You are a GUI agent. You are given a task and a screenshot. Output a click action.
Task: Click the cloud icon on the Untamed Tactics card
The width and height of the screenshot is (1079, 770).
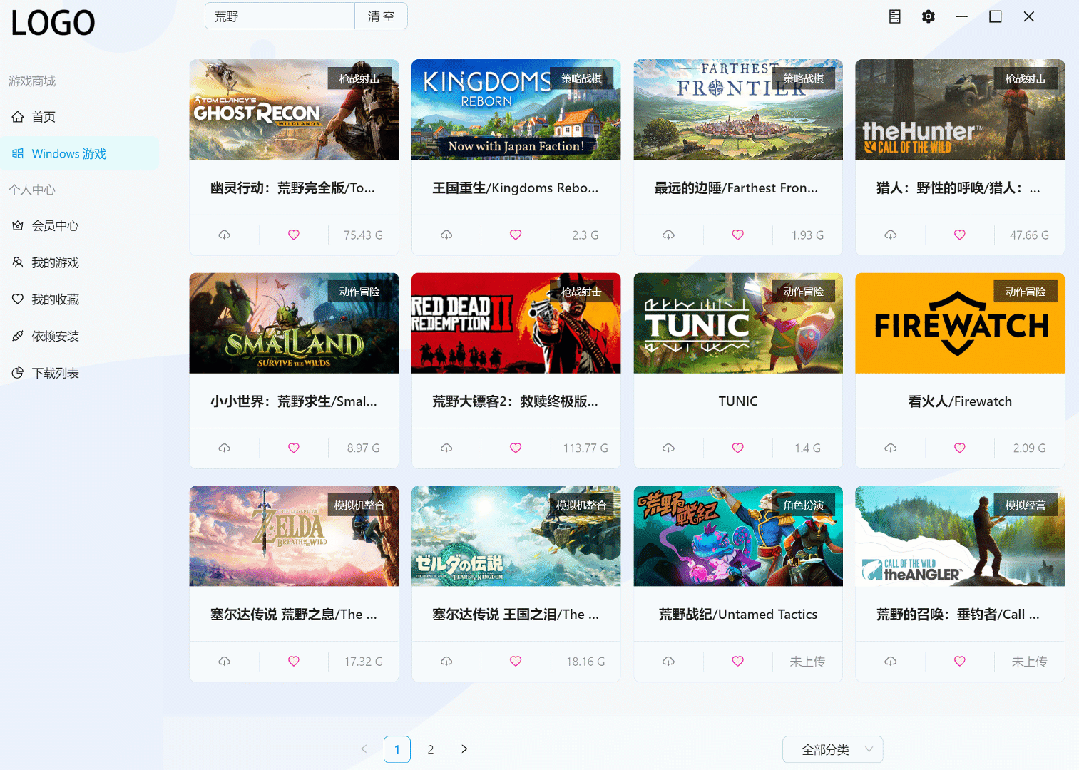668,661
